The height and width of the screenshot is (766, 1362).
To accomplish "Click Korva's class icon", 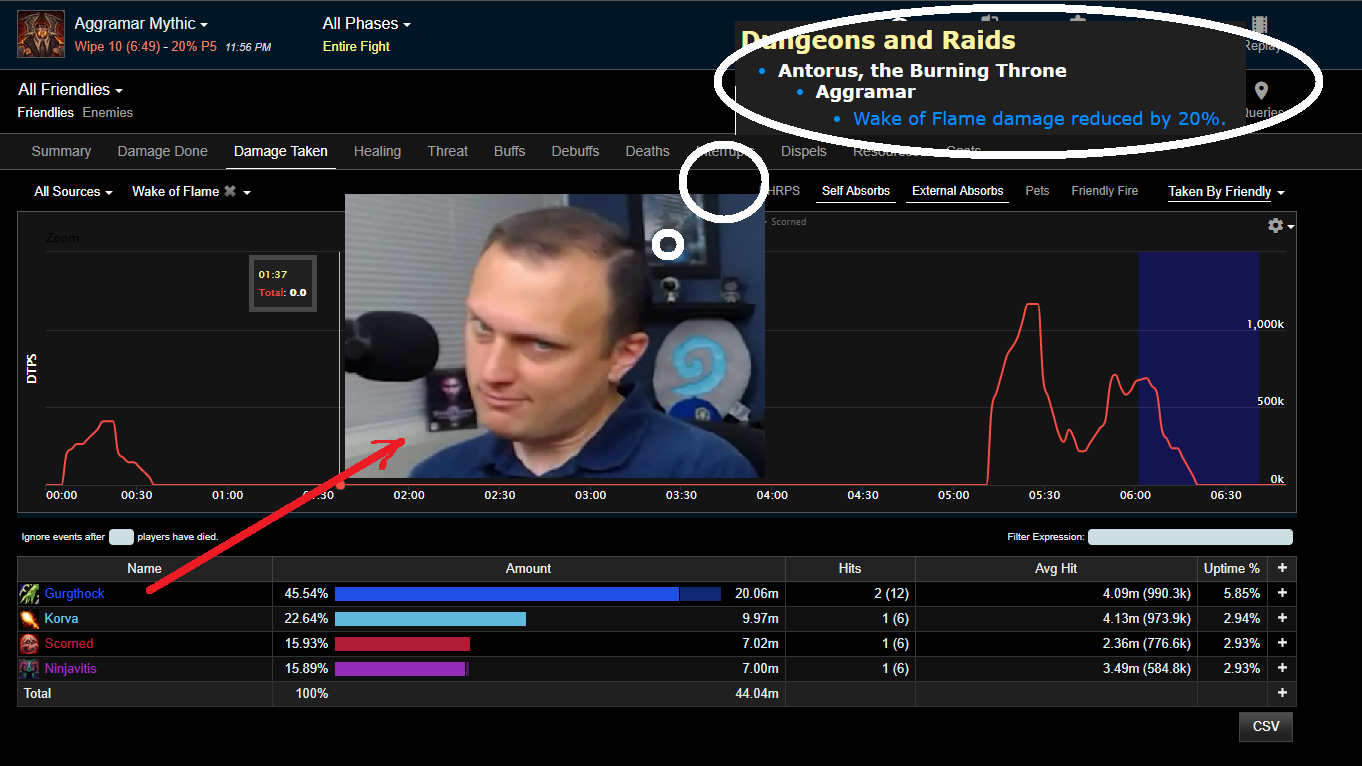I will [x=29, y=619].
